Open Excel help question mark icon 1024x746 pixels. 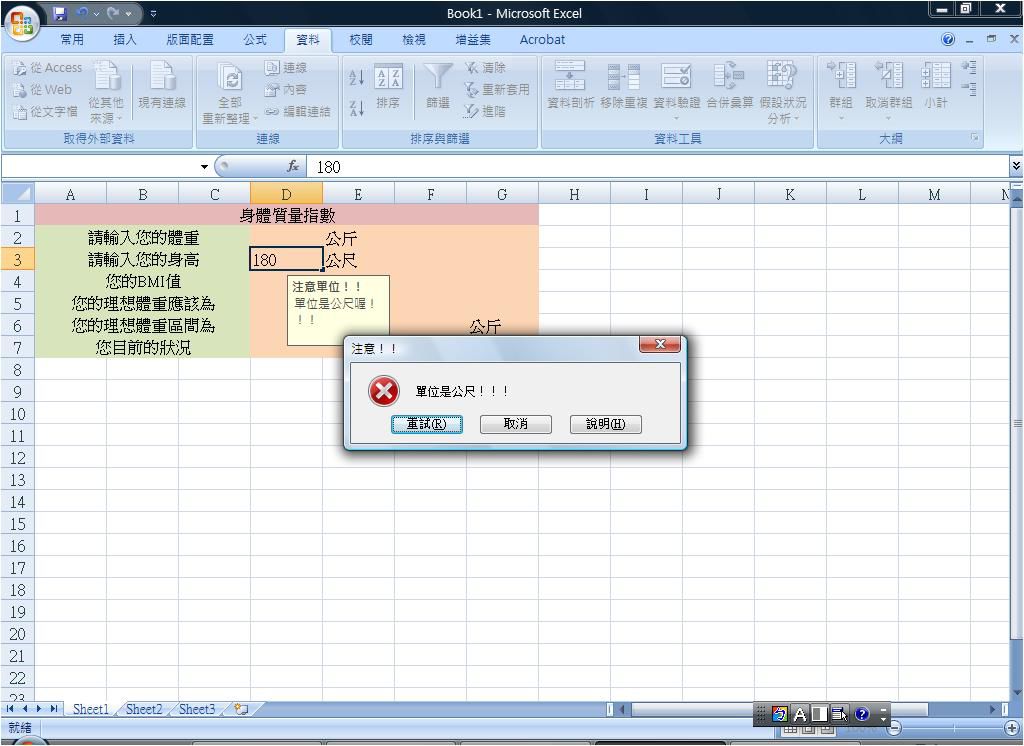948,40
